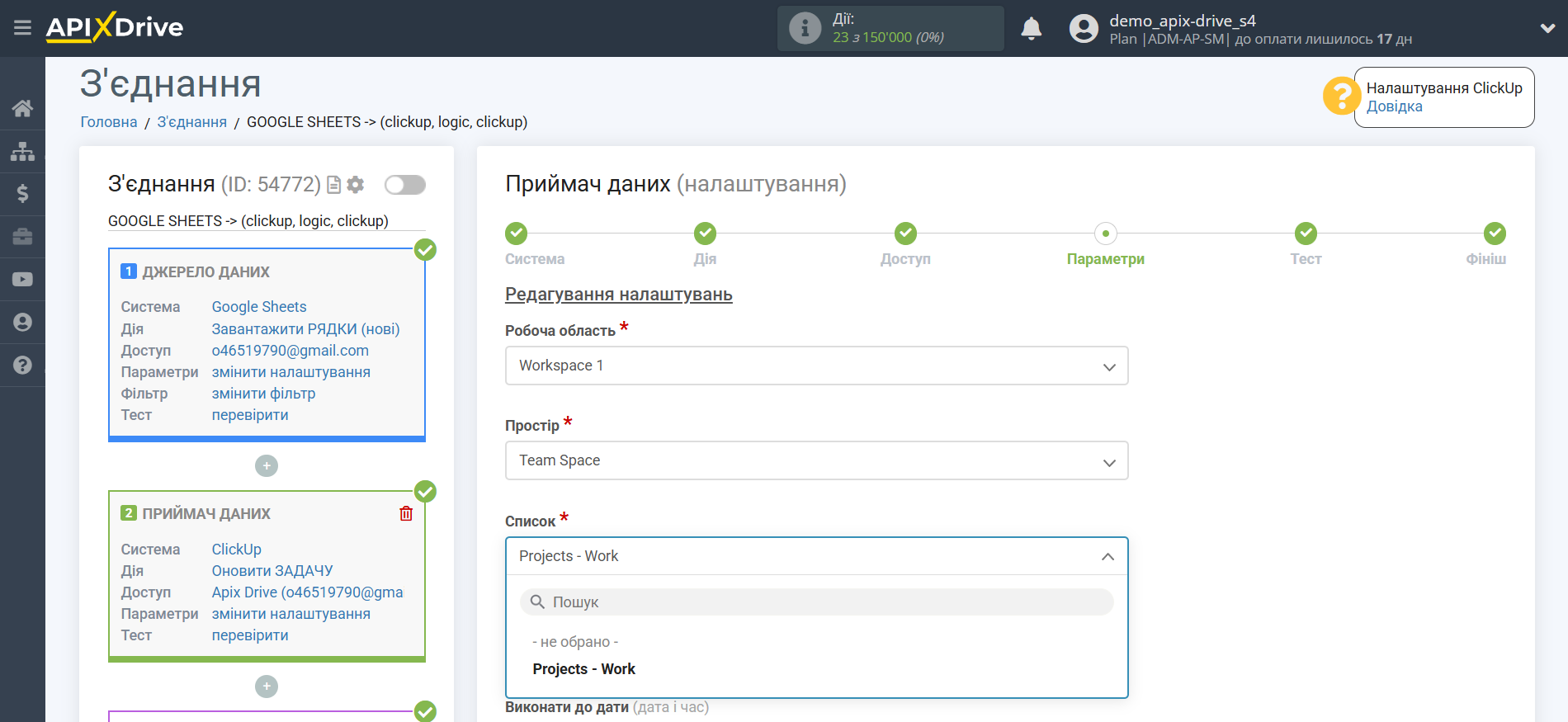Screen dimensions: 1568x722
Task: Click the connection document copy icon
Action: pos(333,185)
